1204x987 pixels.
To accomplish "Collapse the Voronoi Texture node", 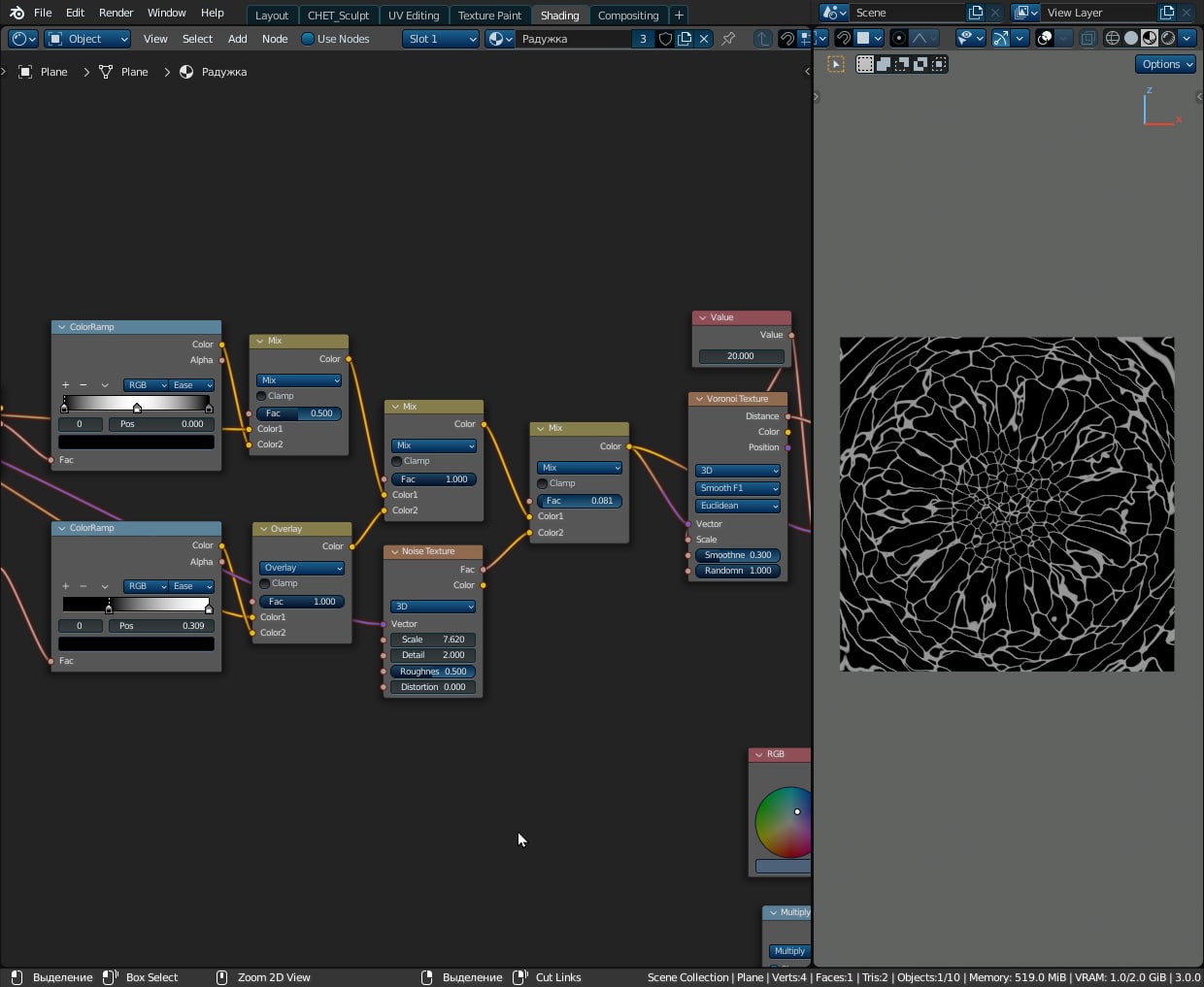I will click(x=699, y=399).
